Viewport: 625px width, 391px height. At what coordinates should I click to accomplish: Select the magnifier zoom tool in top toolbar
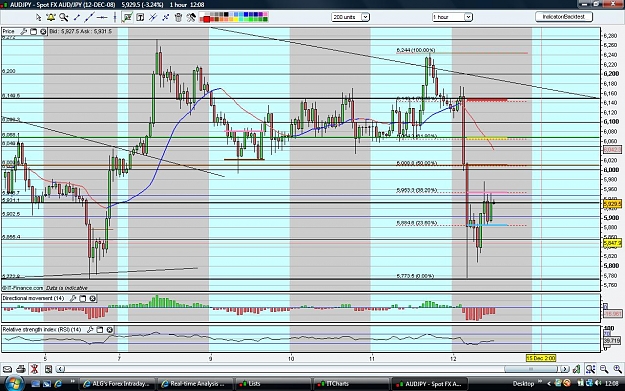pos(63,17)
